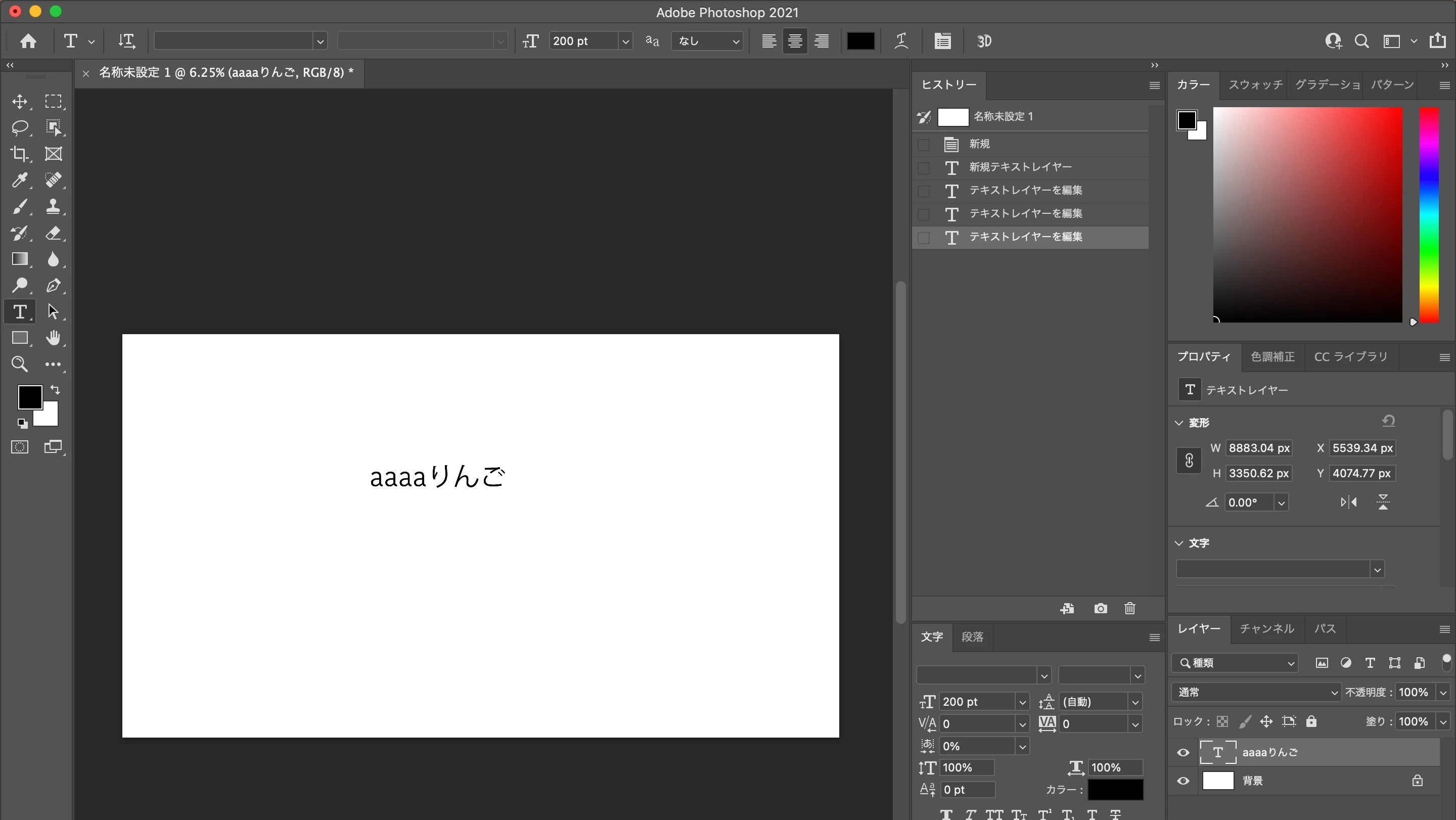
Task: Select the Lasso tool
Action: click(x=20, y=128)
